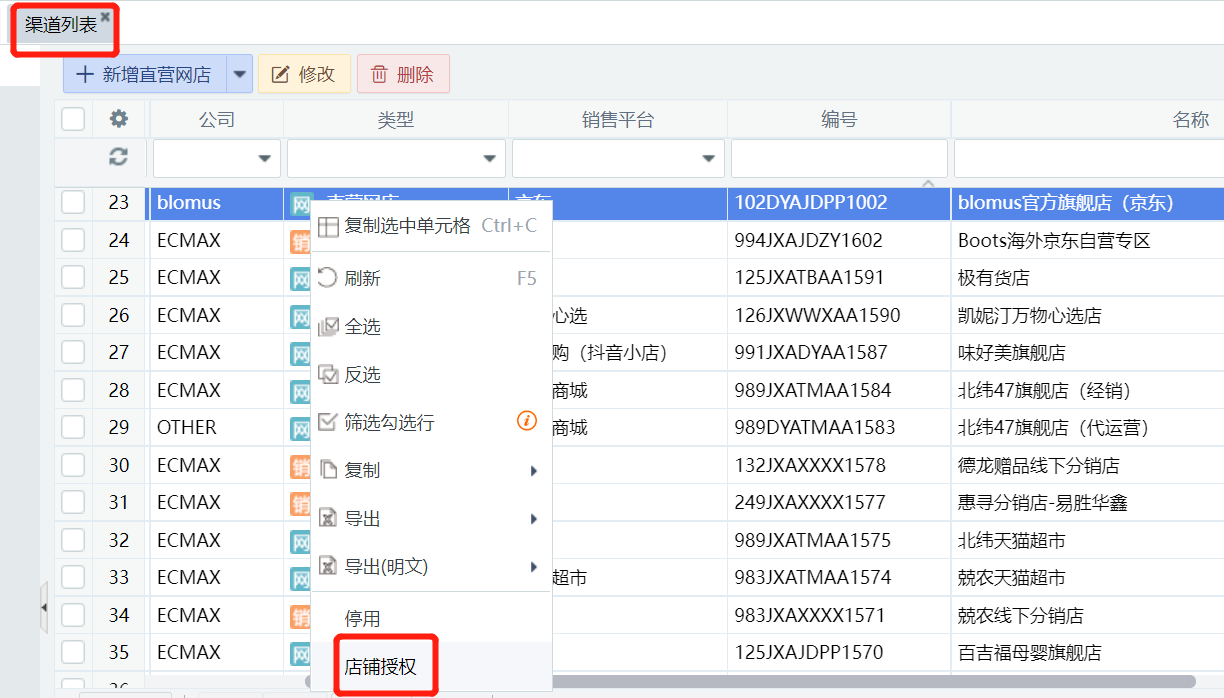The height and width of the screenshot is (698, 1224).
Task: Choose 刷新 in the context menu
Action: 431,278
